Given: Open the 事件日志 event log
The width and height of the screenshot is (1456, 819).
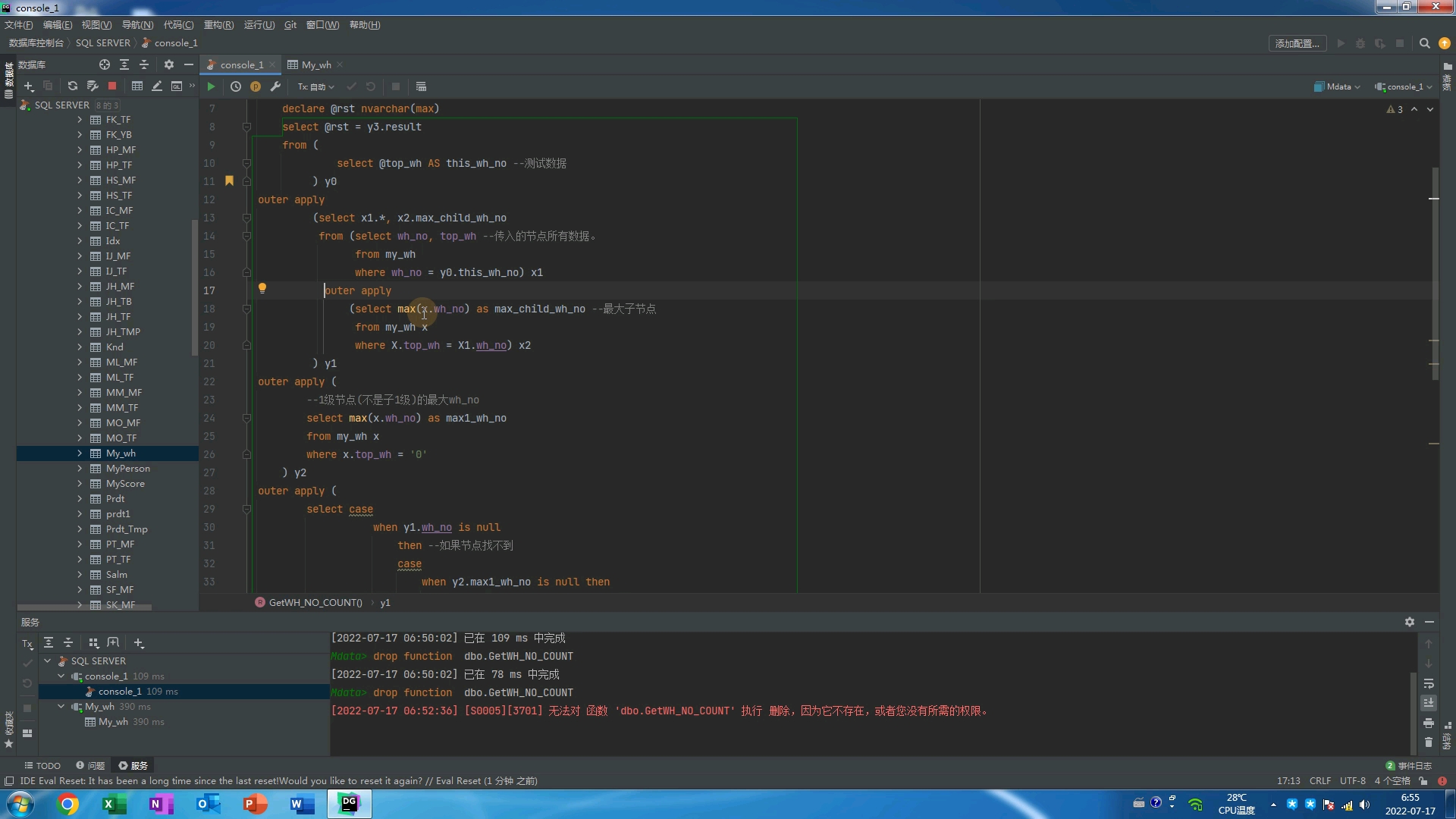Looking at the screenshot, I should pos(1409,766).
